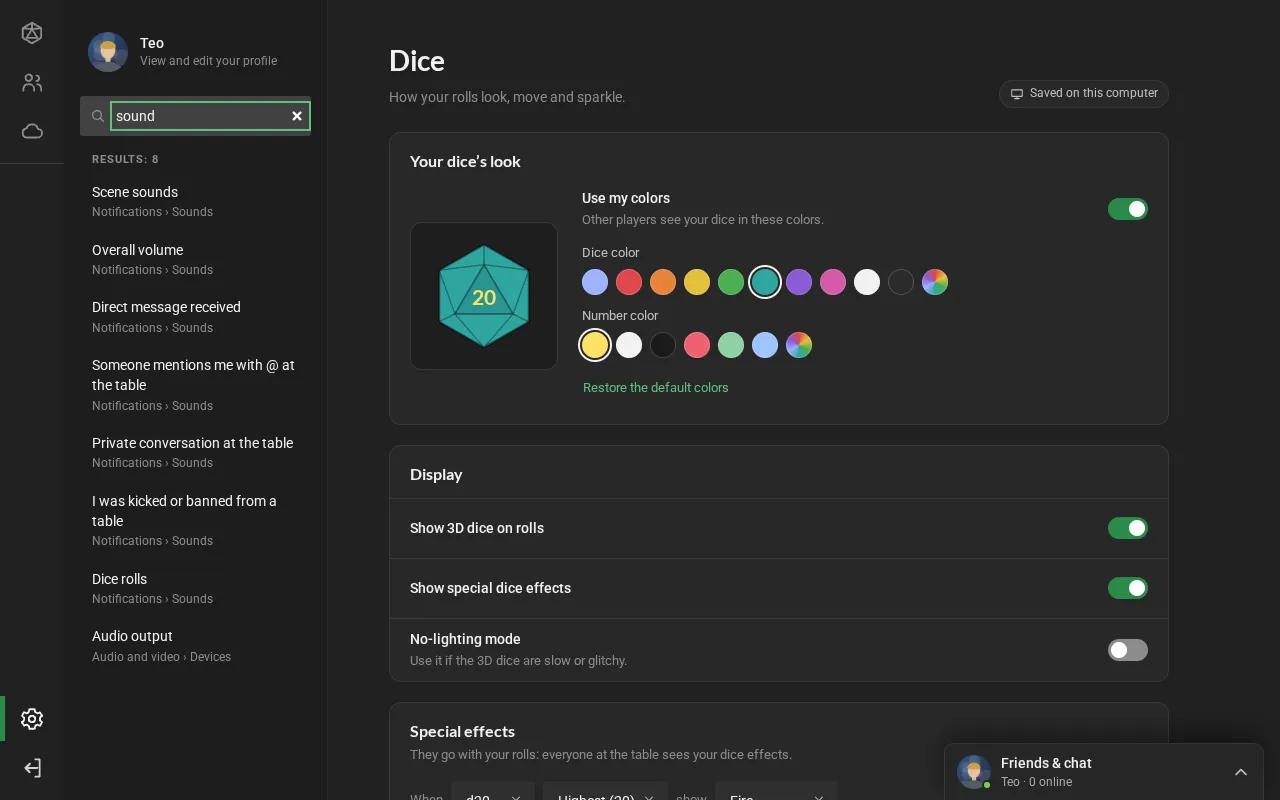The width and height of the screenshot is (1280, 800).
Task: Open the custom number color rainbow picker
Action: point(799,345)
